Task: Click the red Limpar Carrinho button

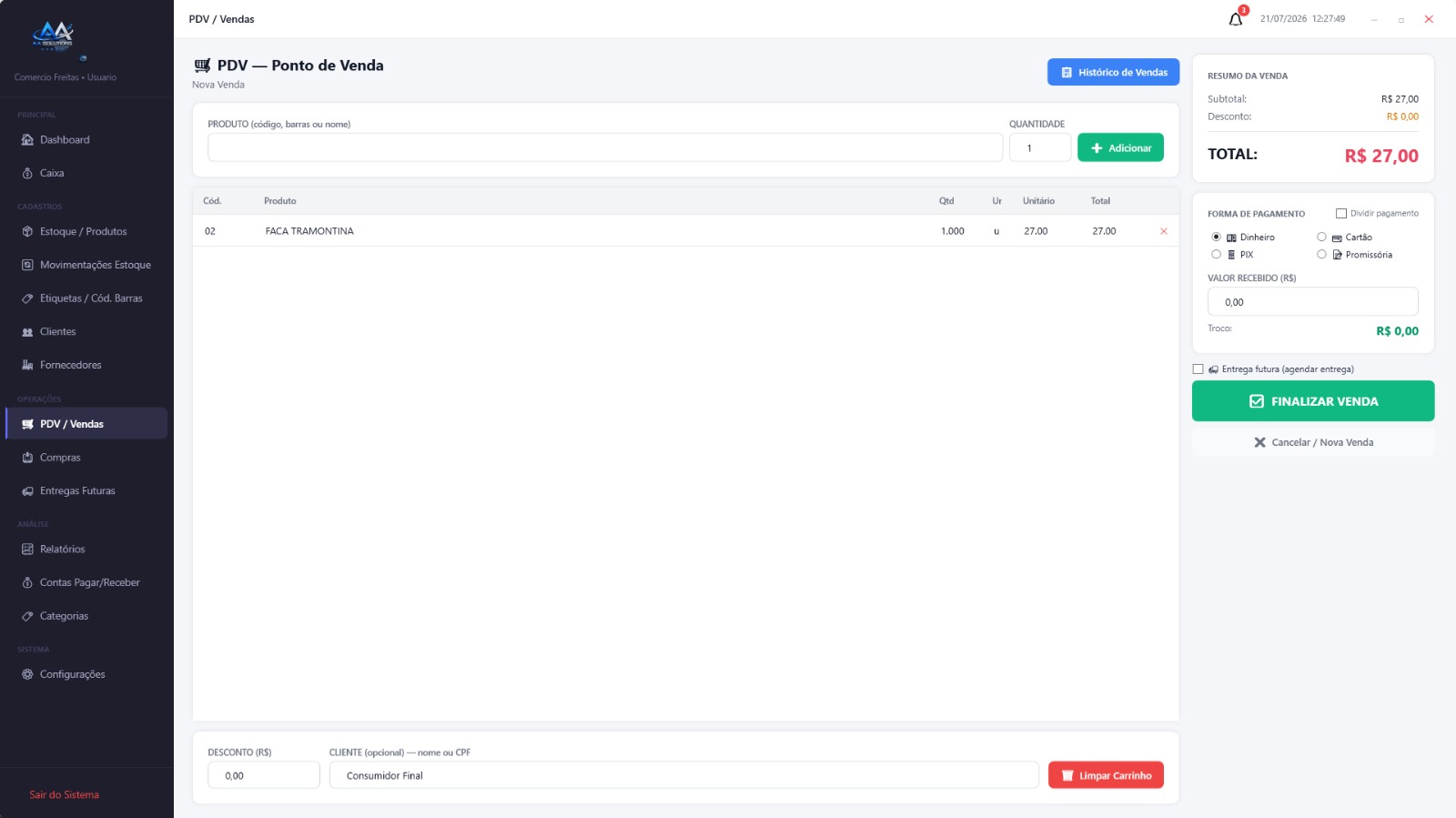Action: pyautogui.click(x=1106, y=775)
